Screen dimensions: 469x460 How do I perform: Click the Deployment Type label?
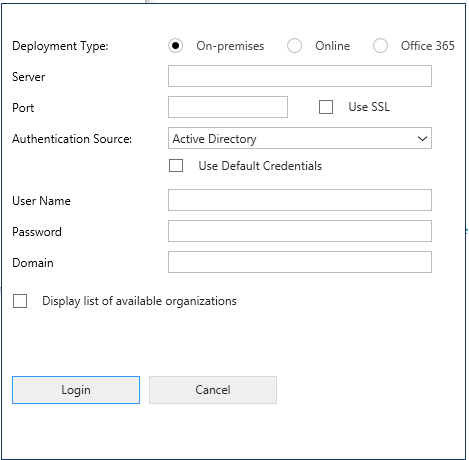click(60, 46)
